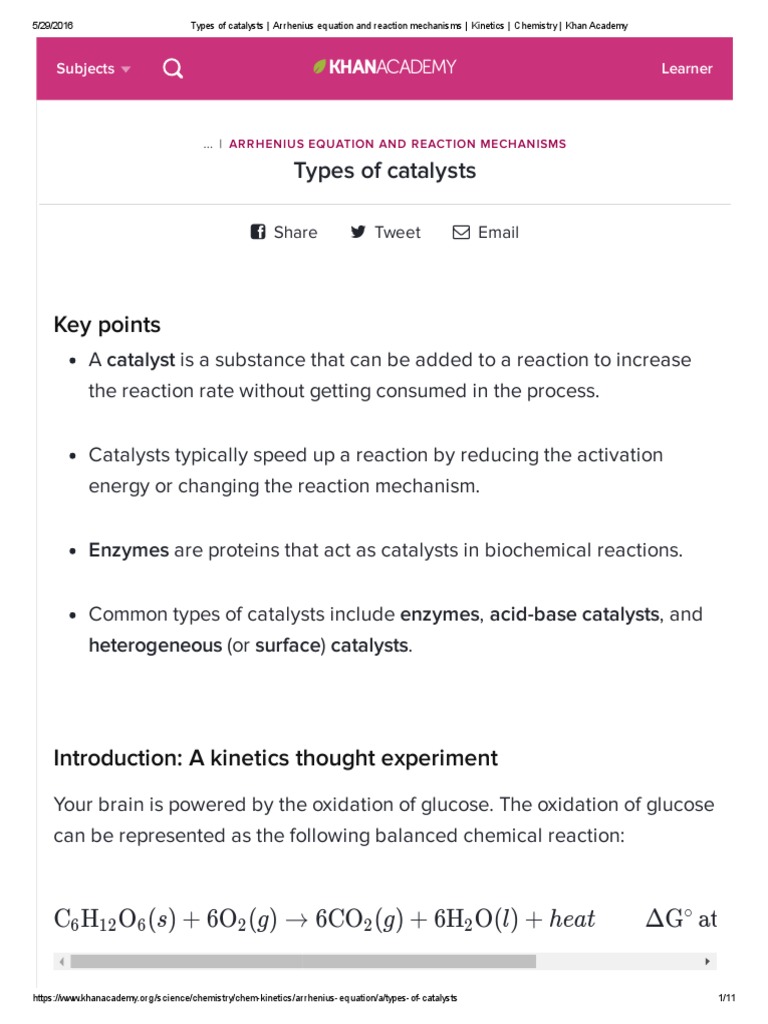Screen dimensions: 768x1024
Task: Open Arrhenius Equation and Reaction Mechanisms link
Action: coord(397,144)
